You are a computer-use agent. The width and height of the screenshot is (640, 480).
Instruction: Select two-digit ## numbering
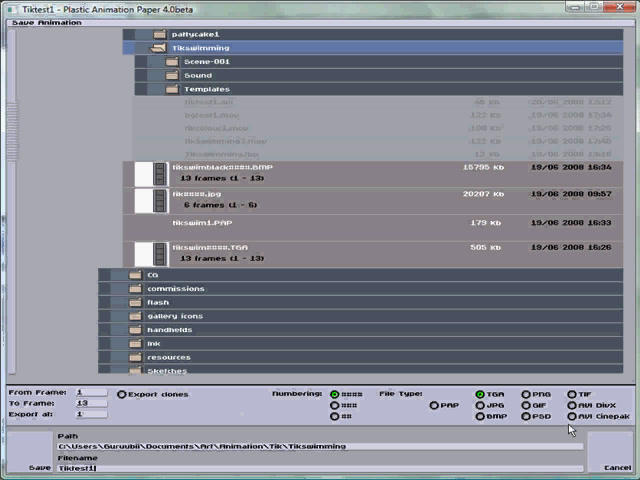click(x=335, y=416)
